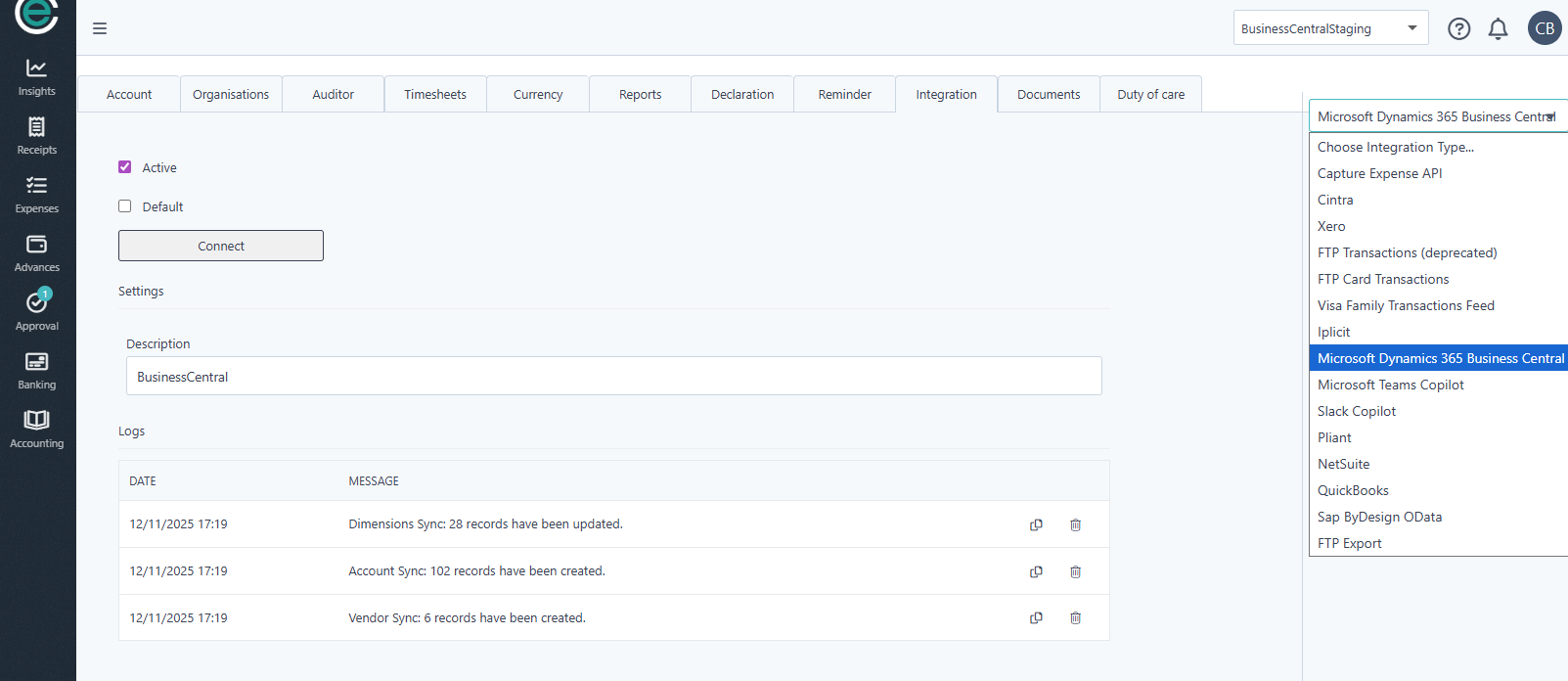Select Capture Expense API option
1568x681 pixels.
point(1438,173)
